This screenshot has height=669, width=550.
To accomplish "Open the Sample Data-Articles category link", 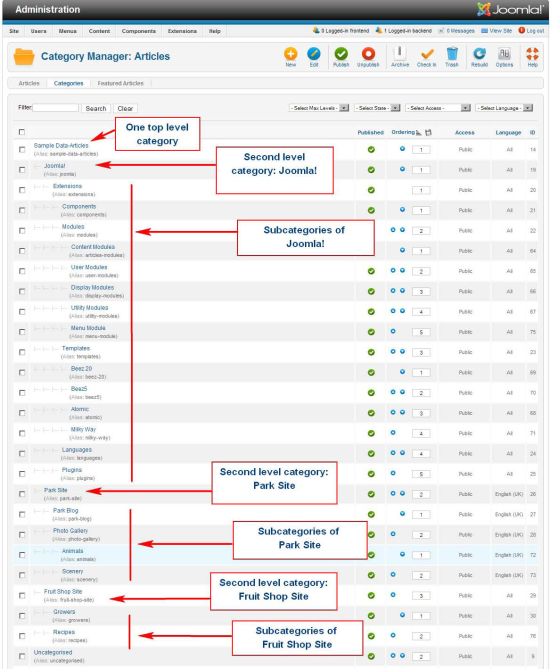I will [61, 145].
